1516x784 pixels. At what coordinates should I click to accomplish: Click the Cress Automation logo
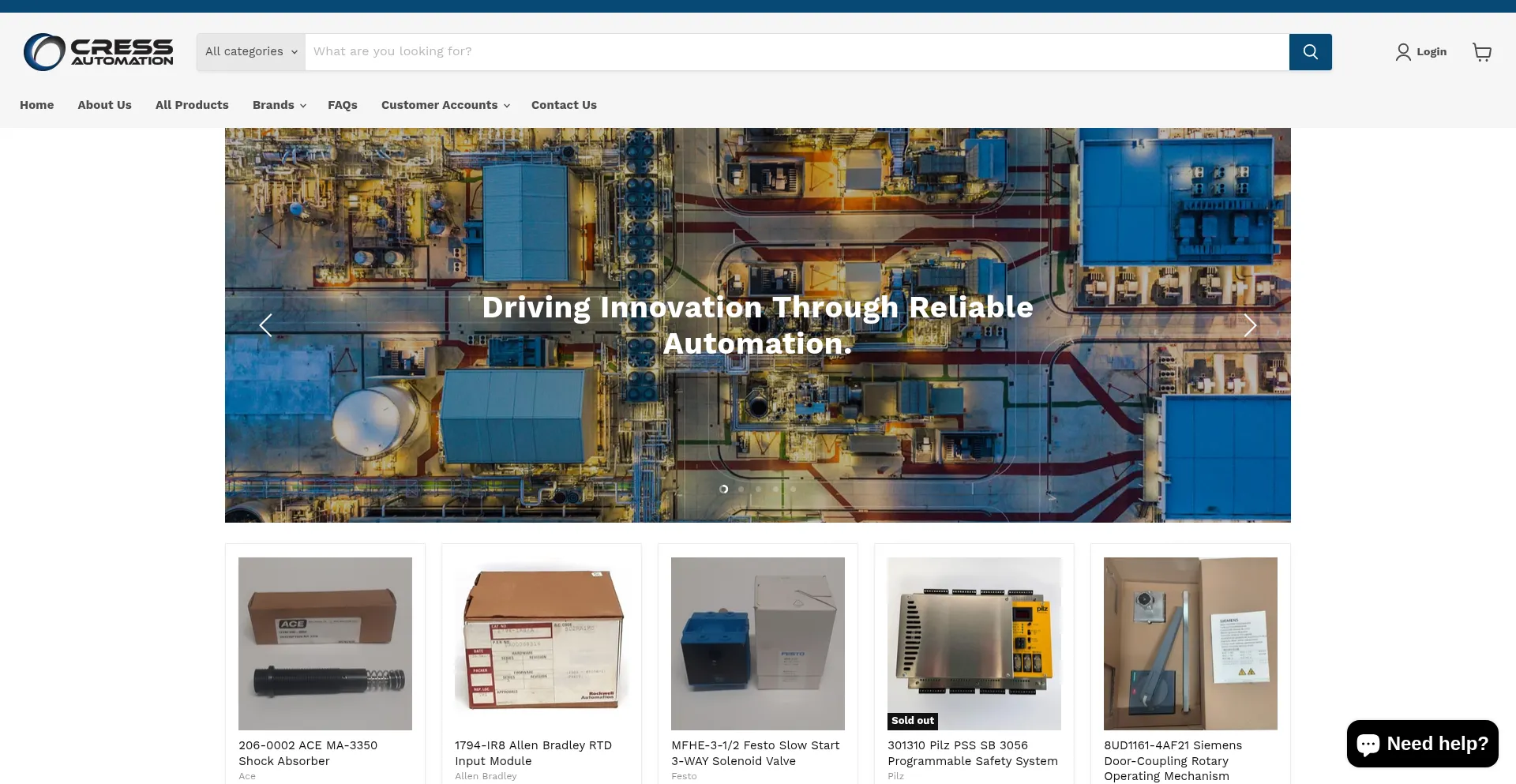[99, 52]
